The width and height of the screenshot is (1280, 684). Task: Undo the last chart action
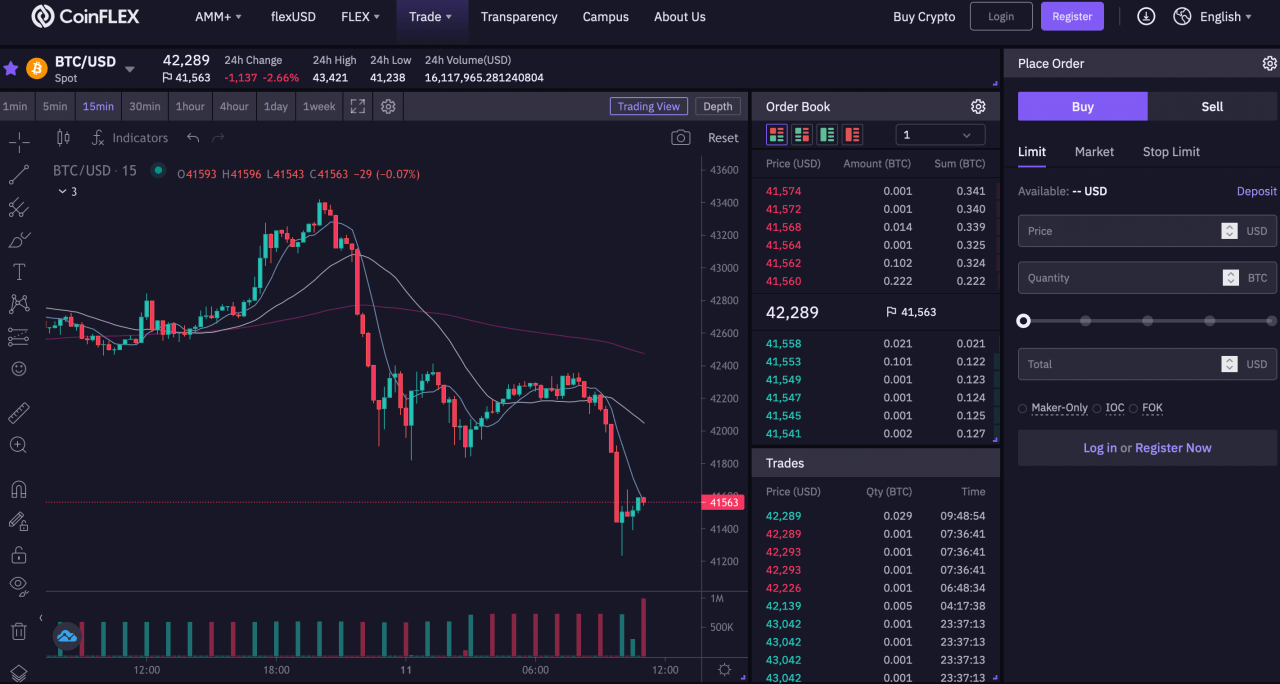[x=193, y=138]
